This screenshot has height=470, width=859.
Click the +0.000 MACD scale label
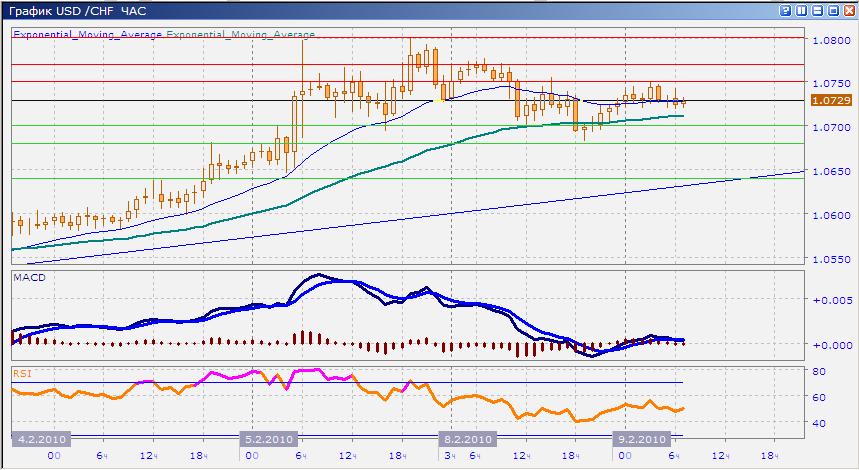[x=833, y=345]
